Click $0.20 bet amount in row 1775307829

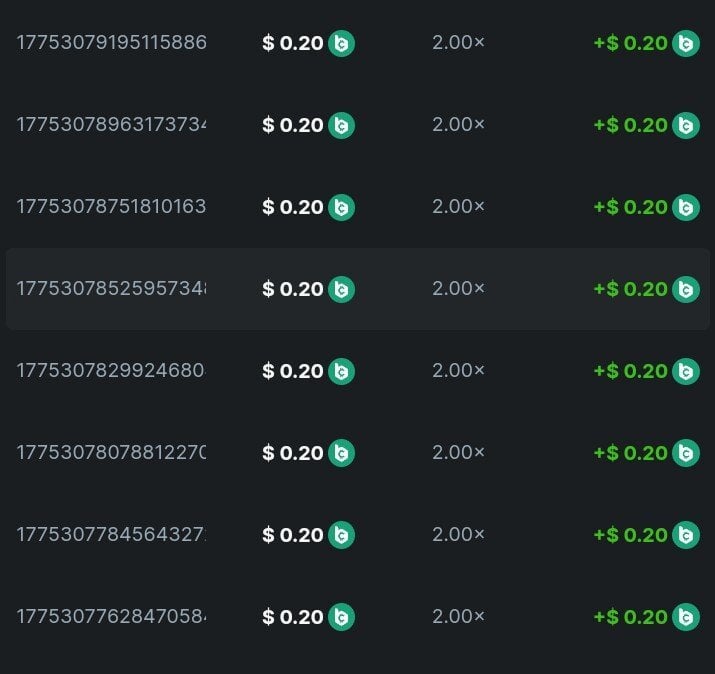point(293,371)
